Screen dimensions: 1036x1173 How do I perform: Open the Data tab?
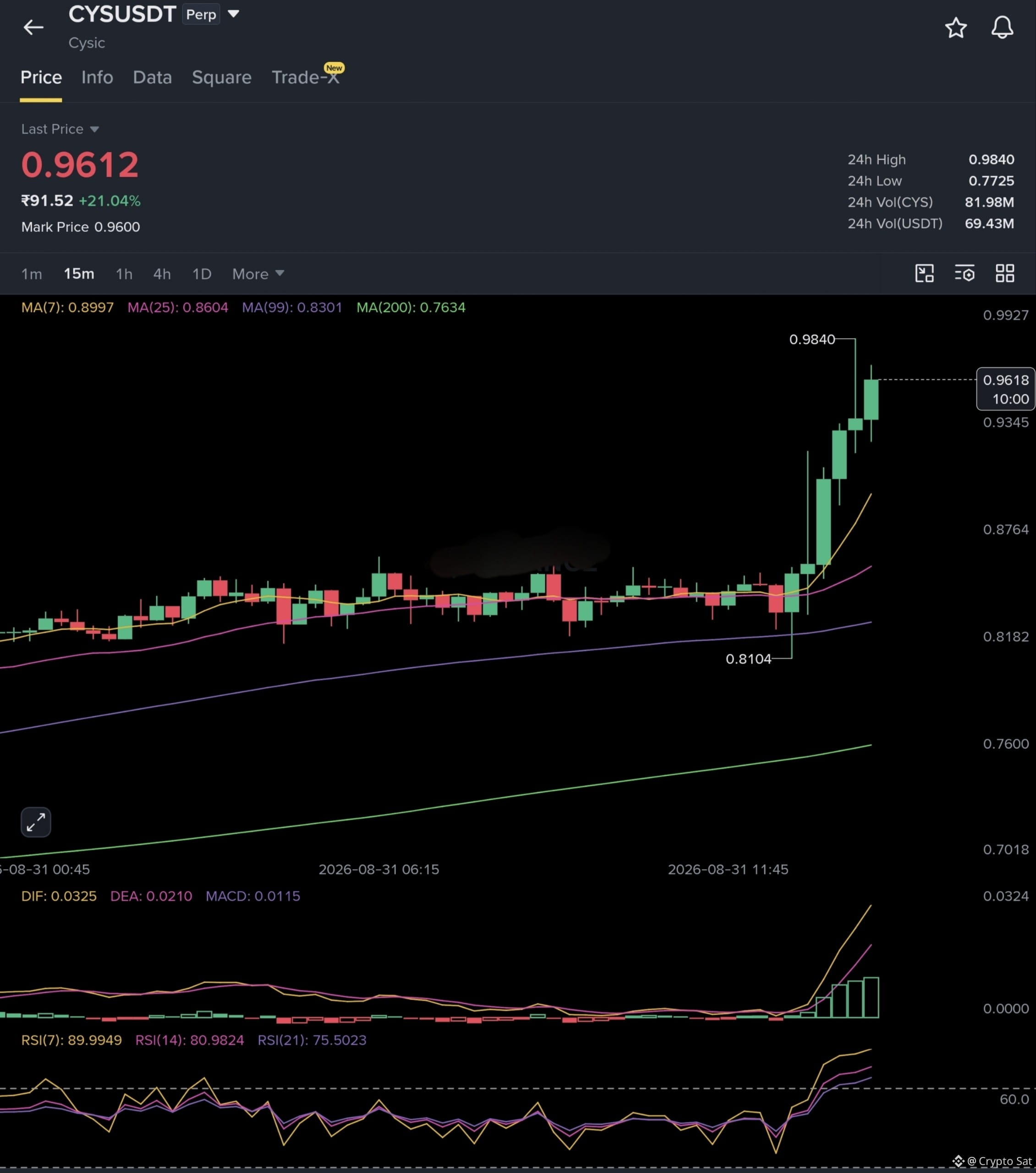coord(152,77)
